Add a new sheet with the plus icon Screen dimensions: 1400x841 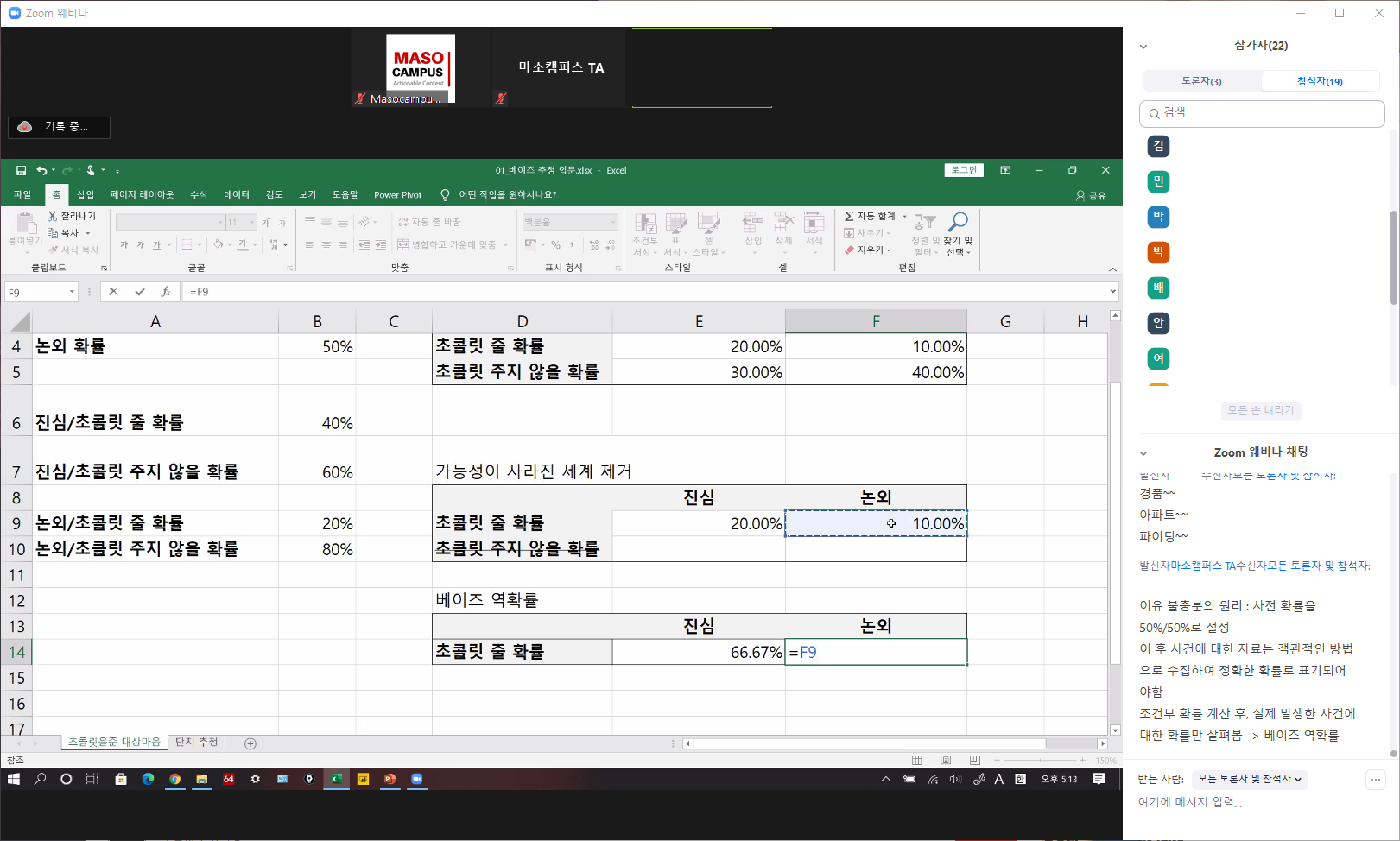click(x=250, y=743)
